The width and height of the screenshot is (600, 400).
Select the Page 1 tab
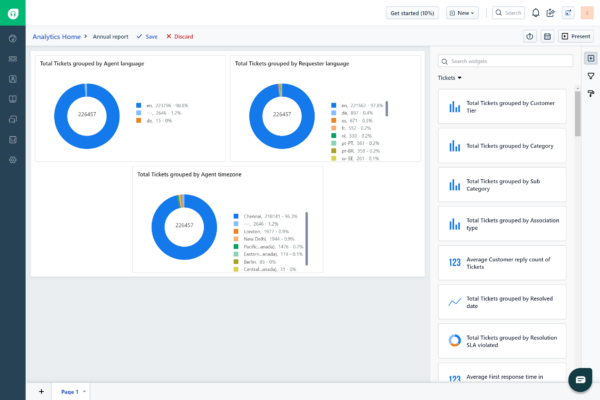coord(70,392)
